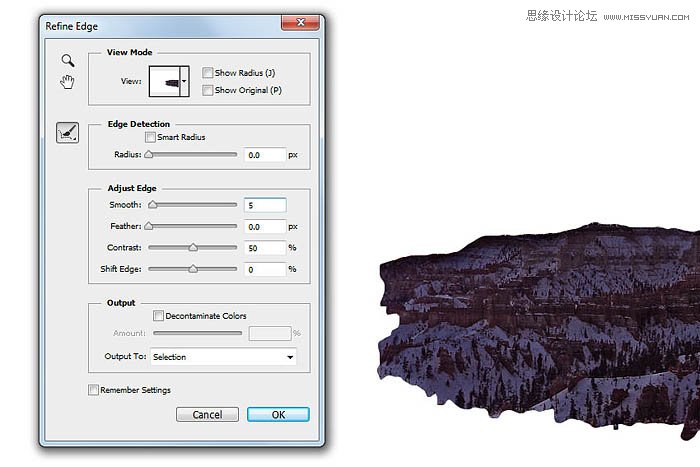Viewport: 700px width, 467px height.
Task: Click the Feather slider handle
Action: pyautogui.click(x=149, y=226)
